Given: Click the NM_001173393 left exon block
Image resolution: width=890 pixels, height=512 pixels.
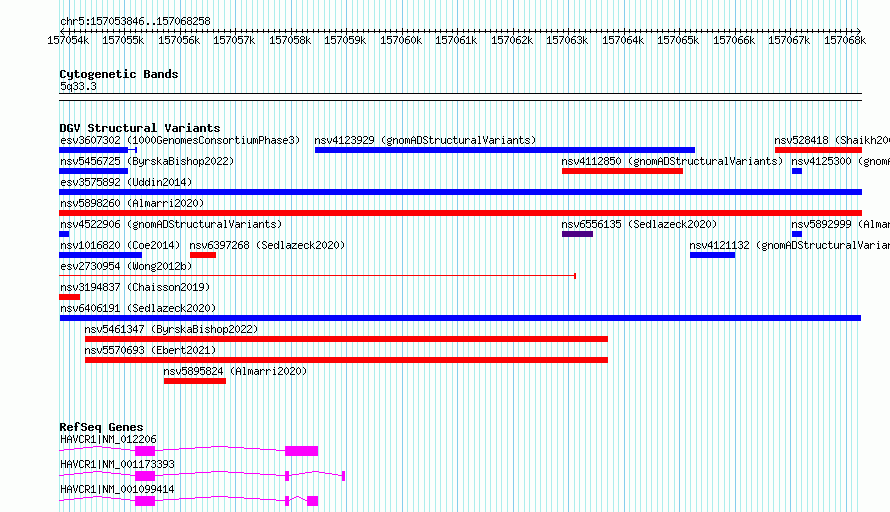Looking at the screenshot, I should pos(145,476).
